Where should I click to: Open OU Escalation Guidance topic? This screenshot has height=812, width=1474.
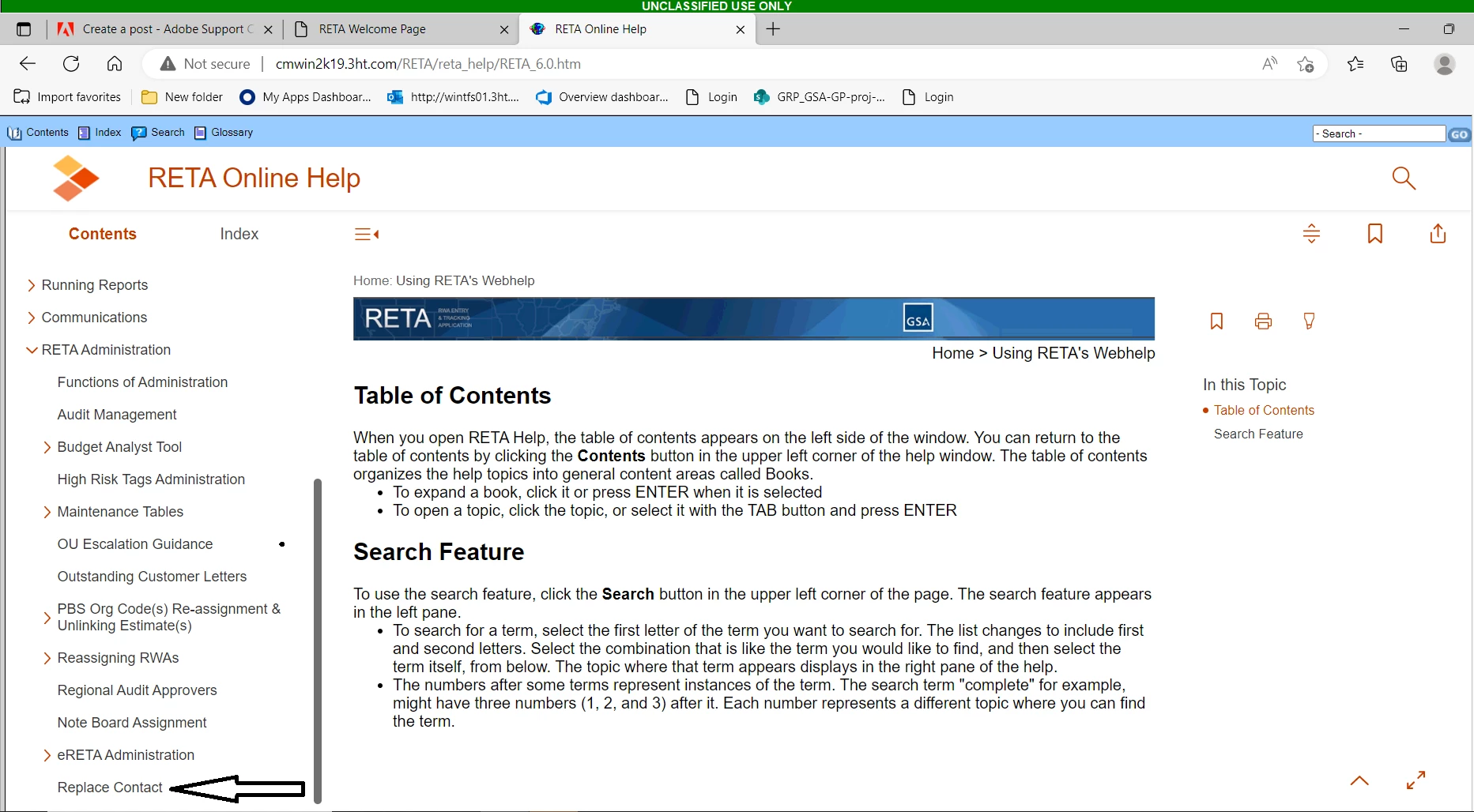[x=135, y=544]
